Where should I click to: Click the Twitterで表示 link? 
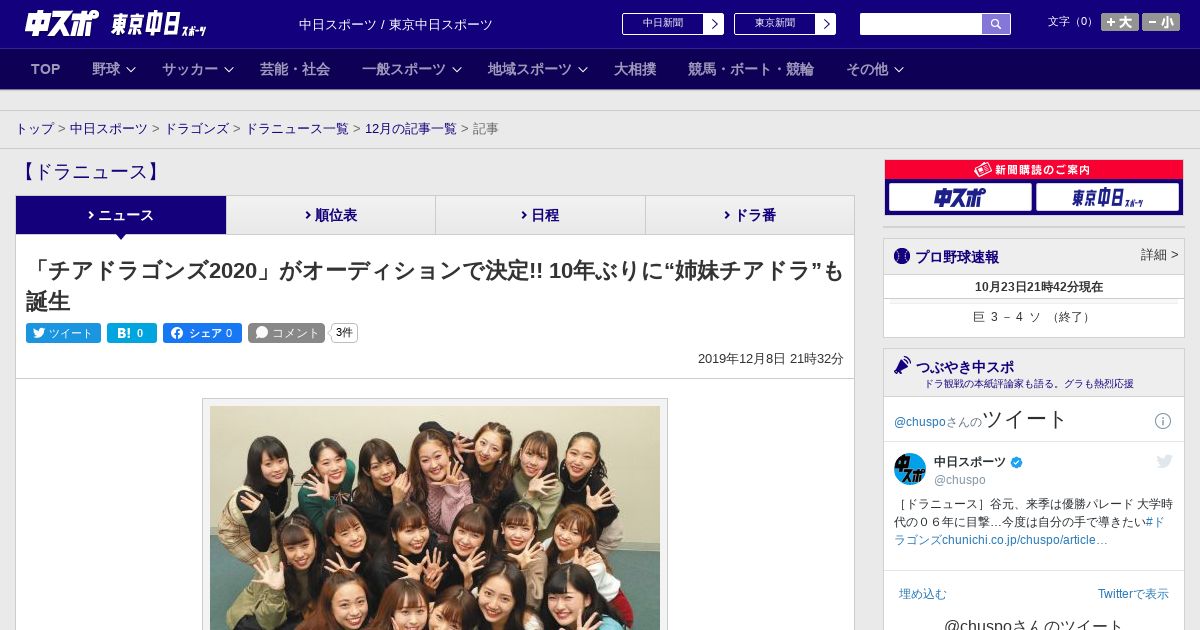[1133, 594]
